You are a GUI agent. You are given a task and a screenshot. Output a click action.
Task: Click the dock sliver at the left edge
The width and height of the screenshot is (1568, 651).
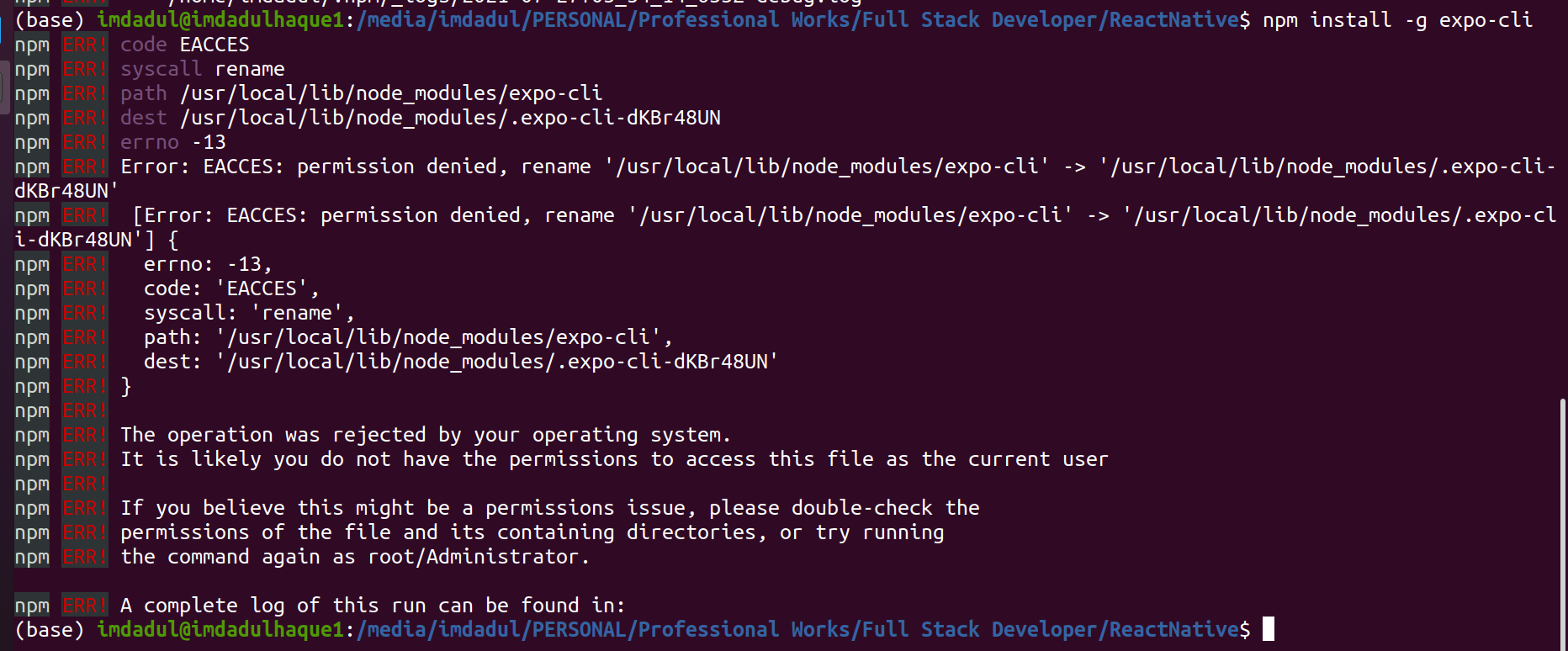click(x=4, y=84)
